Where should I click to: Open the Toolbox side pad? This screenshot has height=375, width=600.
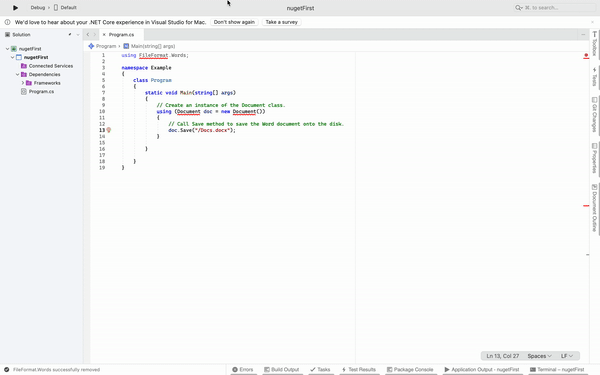[595, 44]
